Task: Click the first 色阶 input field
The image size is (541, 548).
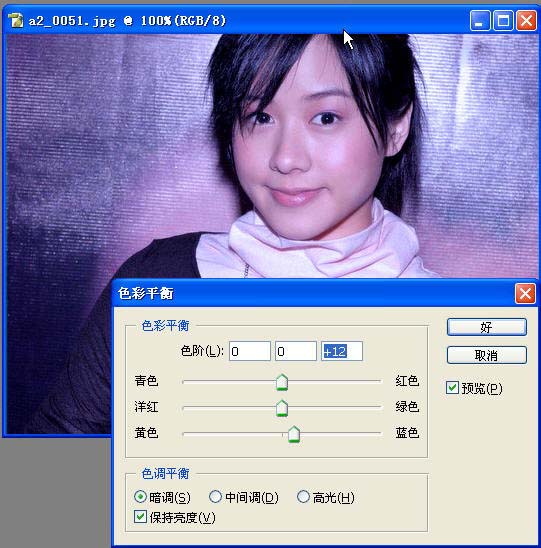Action: [x=250, y=351]
